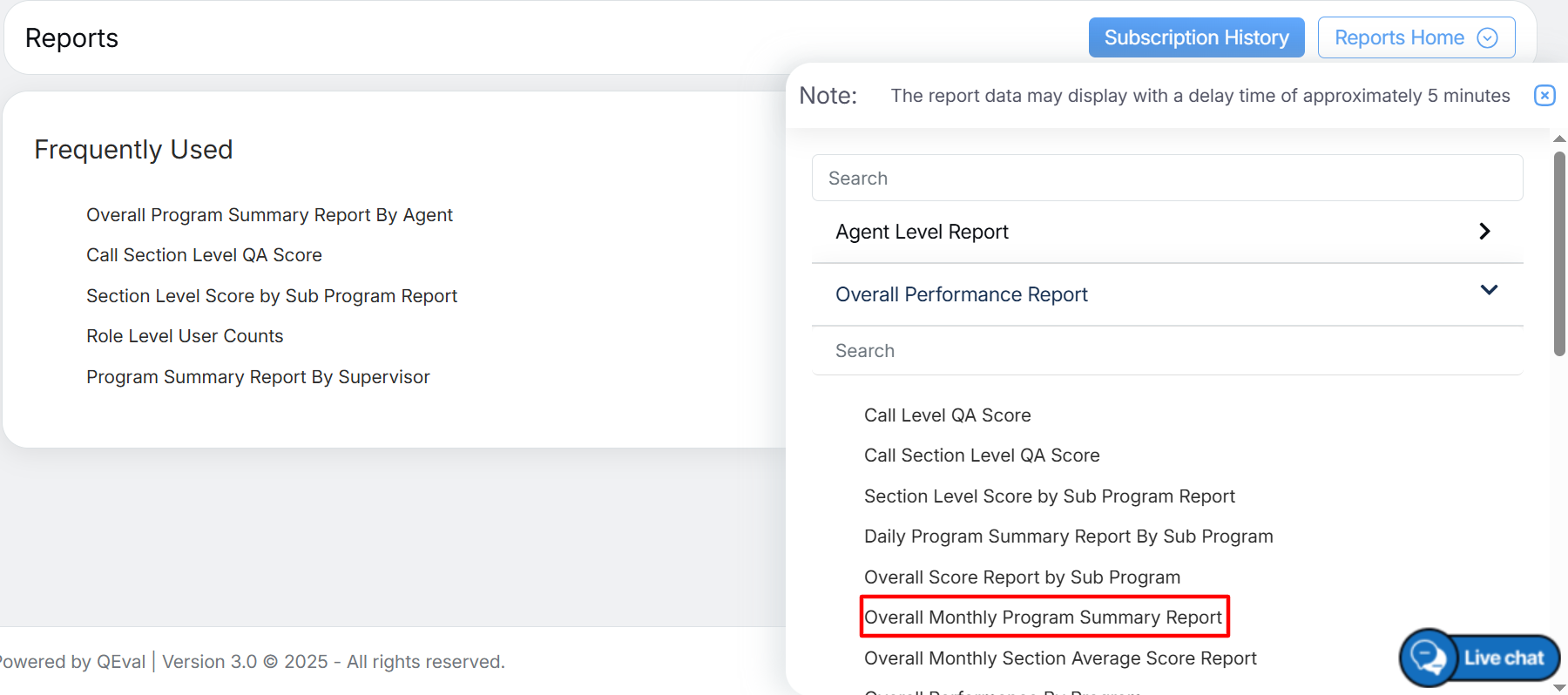Viewport: 1568px width, 695px height.
Task: Click the Subscription History button
Action: click(1196, 38)
